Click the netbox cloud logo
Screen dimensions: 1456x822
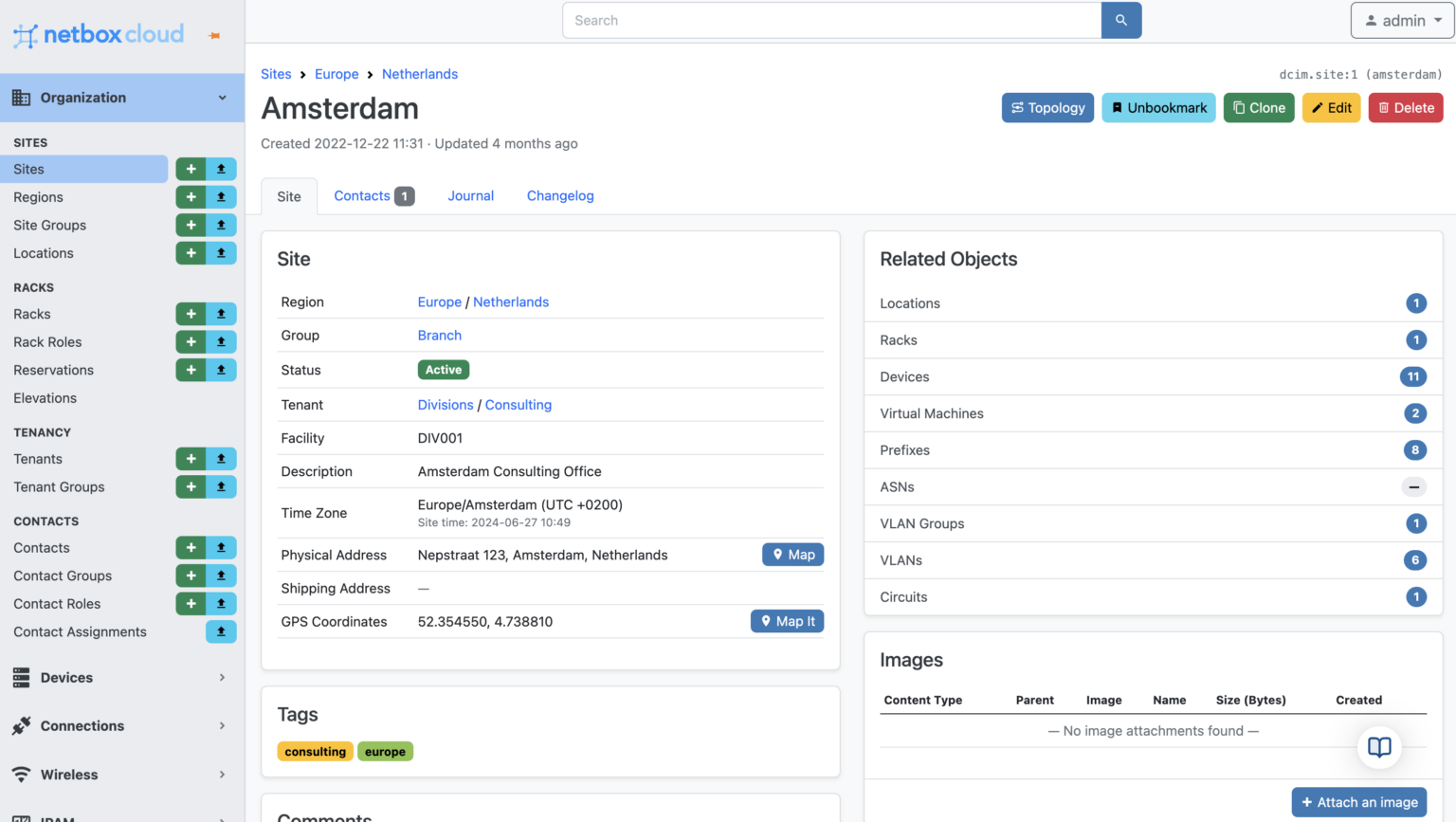(x=98, y=34)
